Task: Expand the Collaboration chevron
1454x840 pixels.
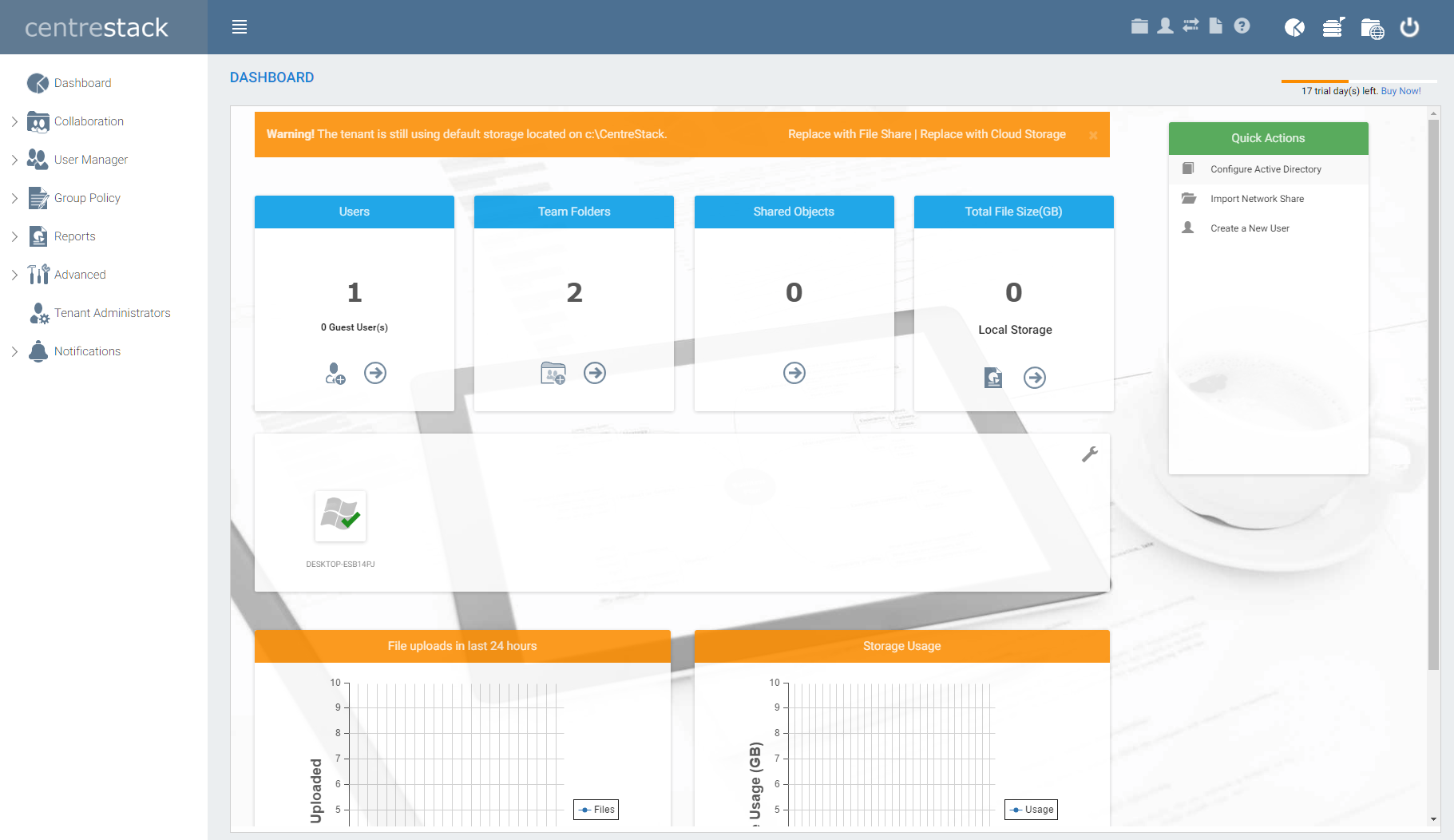Action: point(14,121)
